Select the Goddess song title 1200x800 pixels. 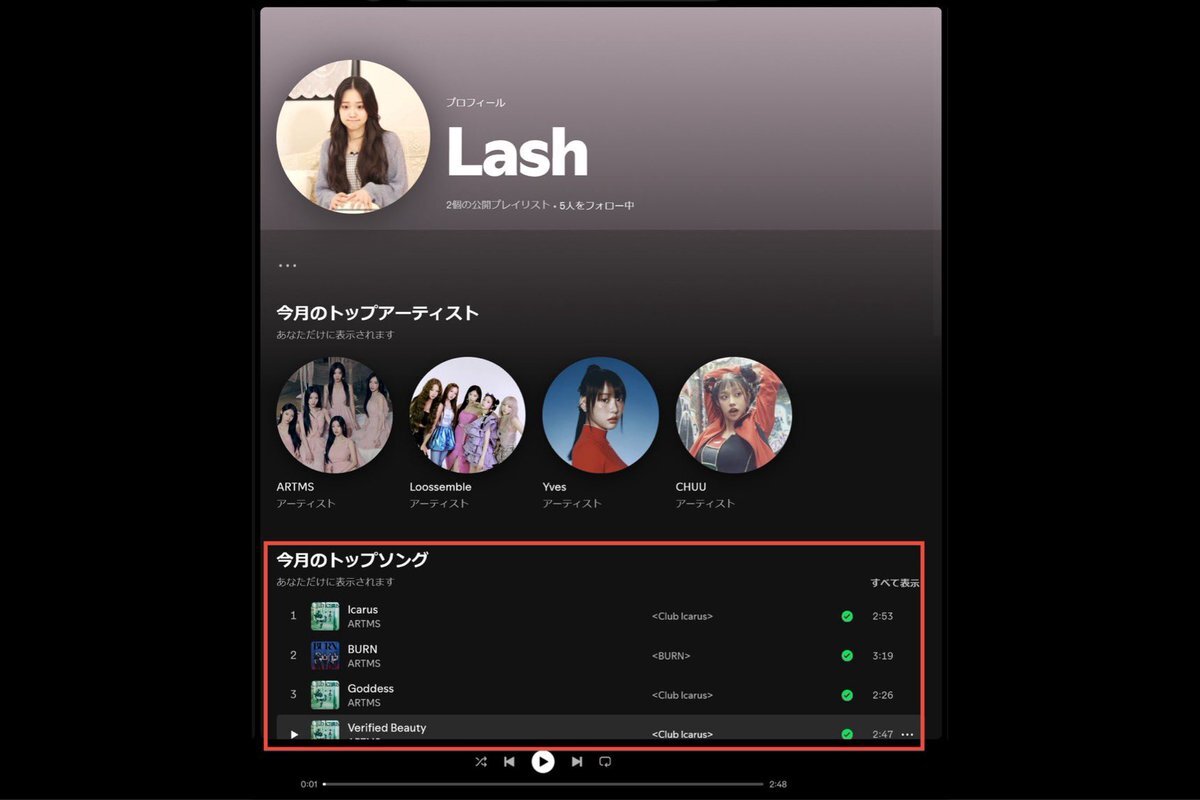tap(371, 689)
